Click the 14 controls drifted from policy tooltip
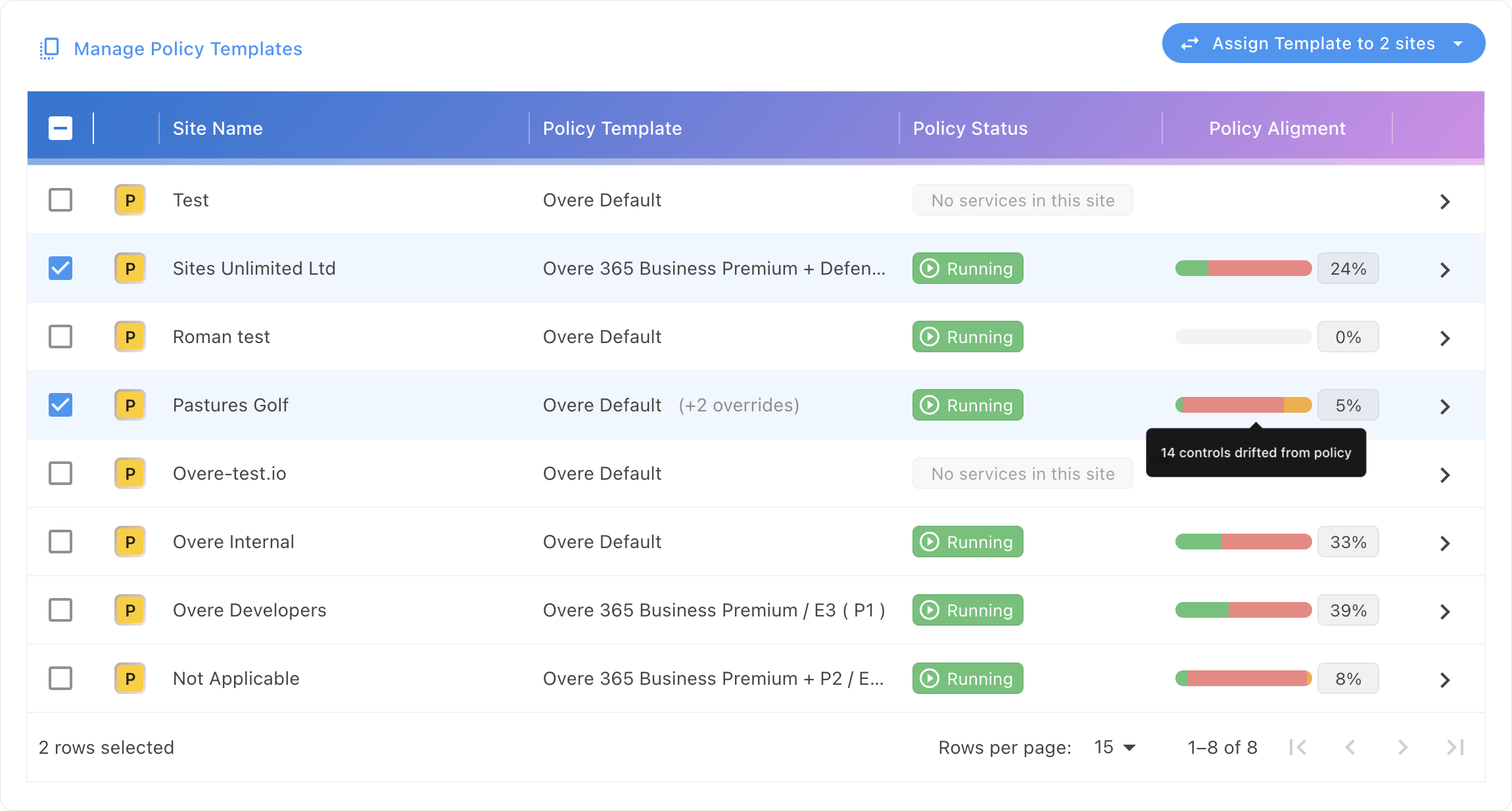Image resolution: width=1512 pixels, height=811 pixels. (x=1256, y=452)
